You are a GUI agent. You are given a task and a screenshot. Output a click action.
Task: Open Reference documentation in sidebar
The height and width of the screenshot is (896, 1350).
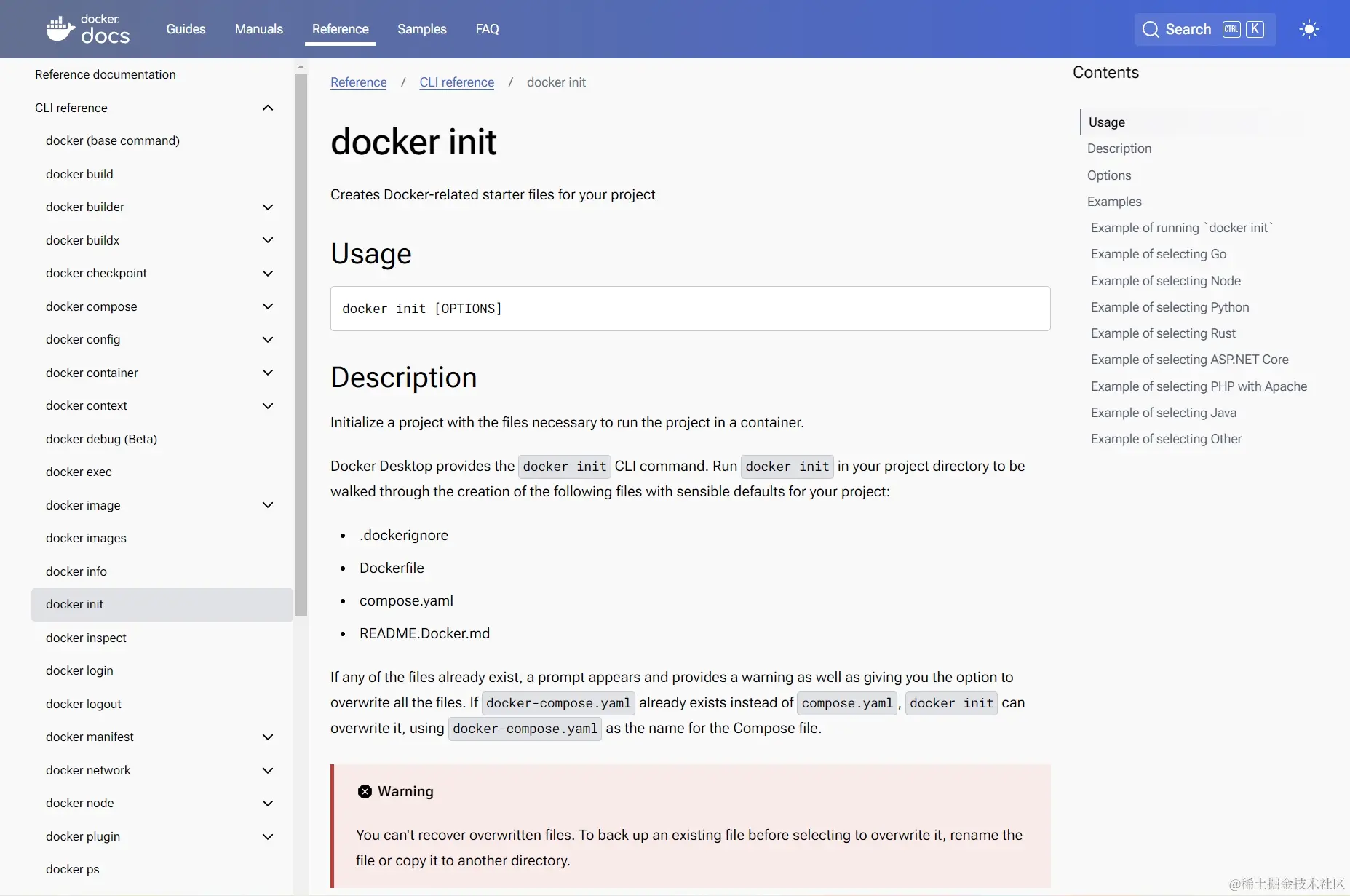105,74
